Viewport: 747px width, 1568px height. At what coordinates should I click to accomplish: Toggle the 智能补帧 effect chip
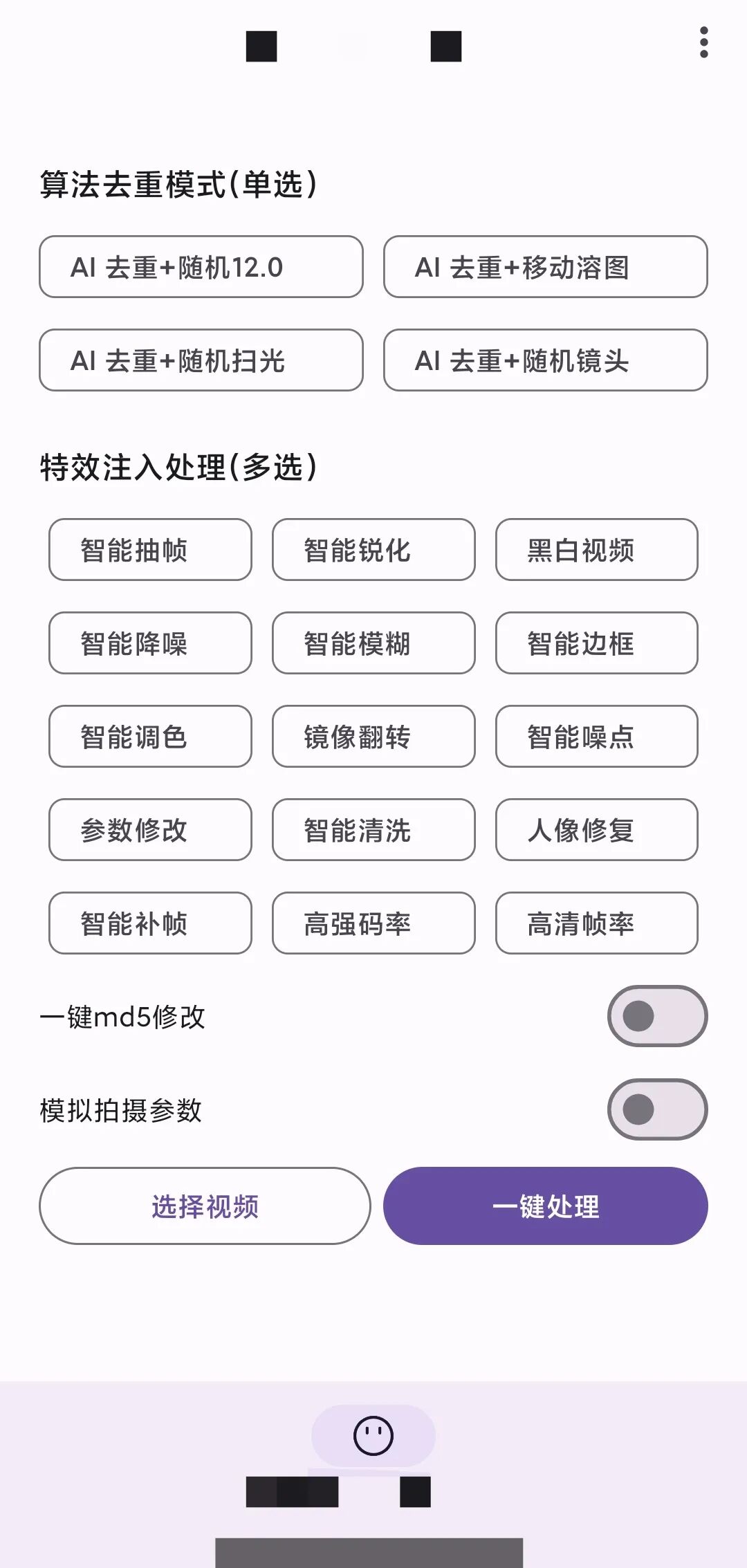pyautogui.click(x=150, y=923)
